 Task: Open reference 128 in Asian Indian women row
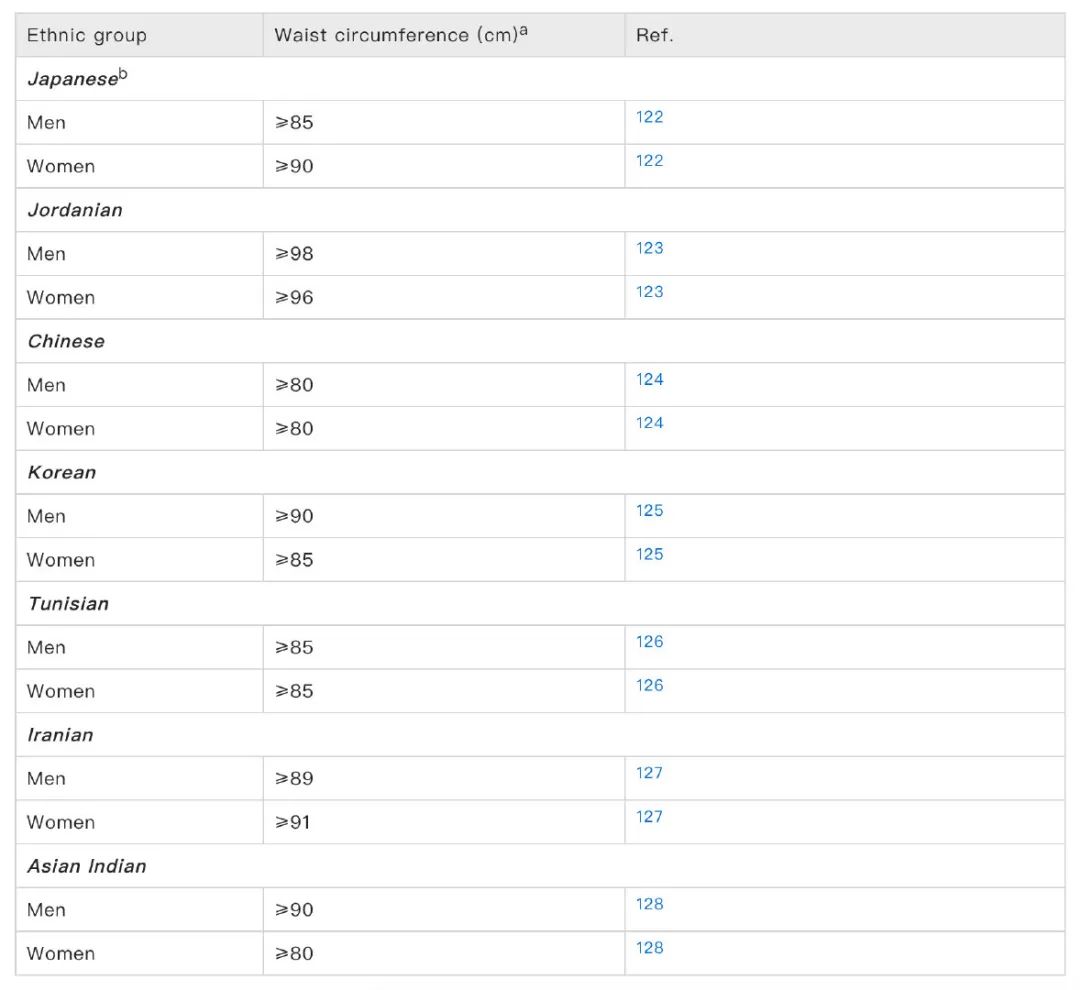pyautogui.click(x=649, y=948)
